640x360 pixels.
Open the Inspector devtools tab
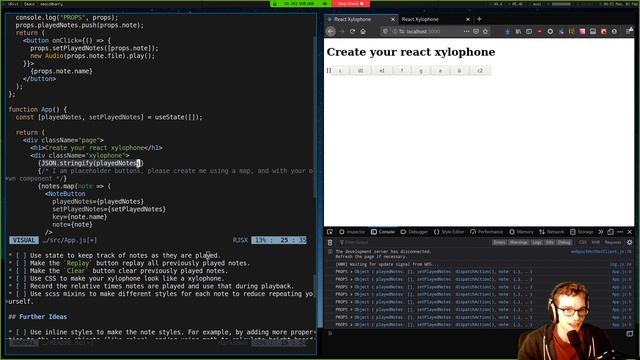pyautogui.click(x=352, y=232)
